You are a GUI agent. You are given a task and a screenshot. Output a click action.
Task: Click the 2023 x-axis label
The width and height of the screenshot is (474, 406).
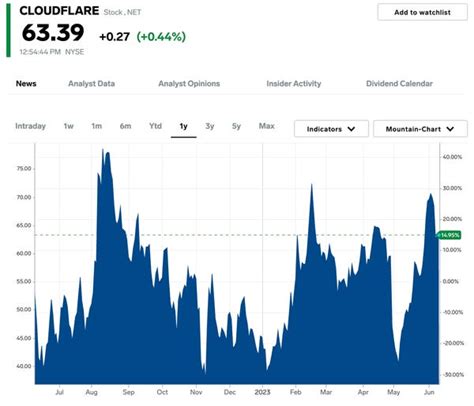tap(262, 392)
